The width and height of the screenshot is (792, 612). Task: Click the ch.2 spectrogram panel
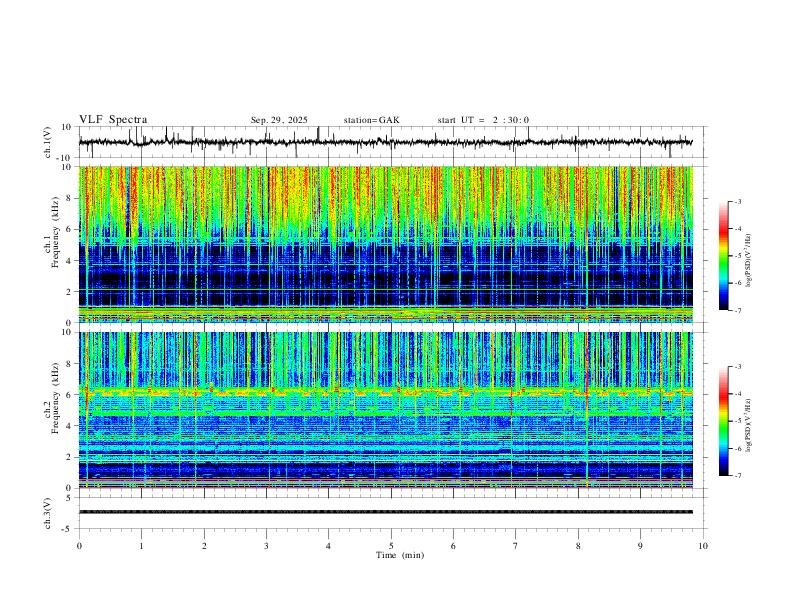tap(385, 410)
